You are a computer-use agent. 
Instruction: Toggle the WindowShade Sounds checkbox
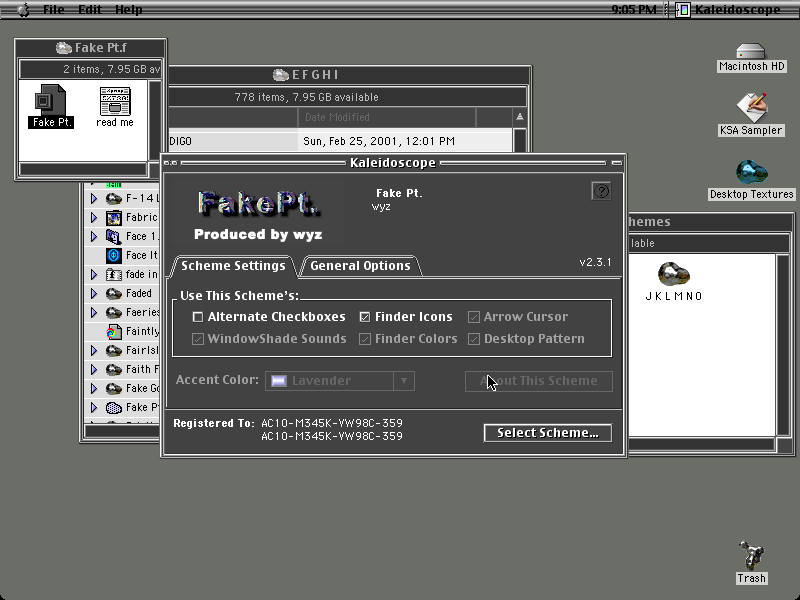pyautogui.click(x=197, y=339)
